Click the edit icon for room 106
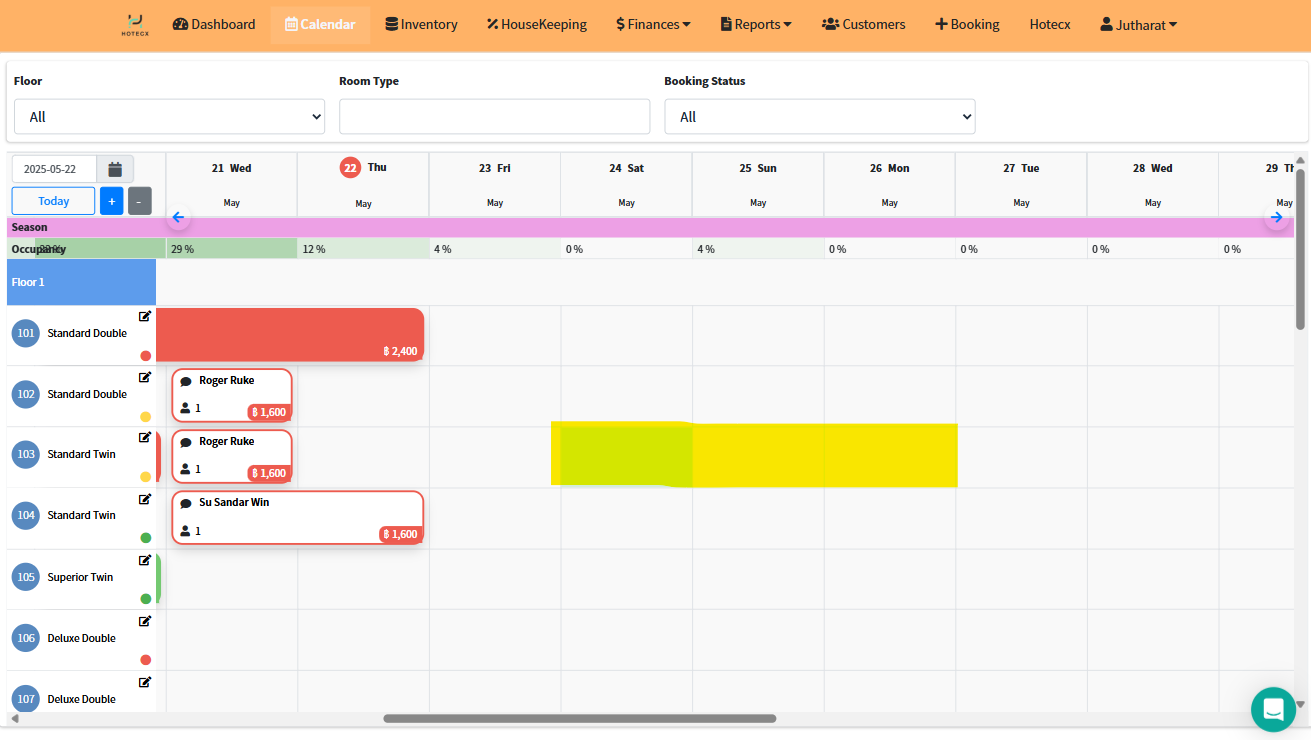The width and height of the screenshot is (1311, 740). click(x=145, y=621)
